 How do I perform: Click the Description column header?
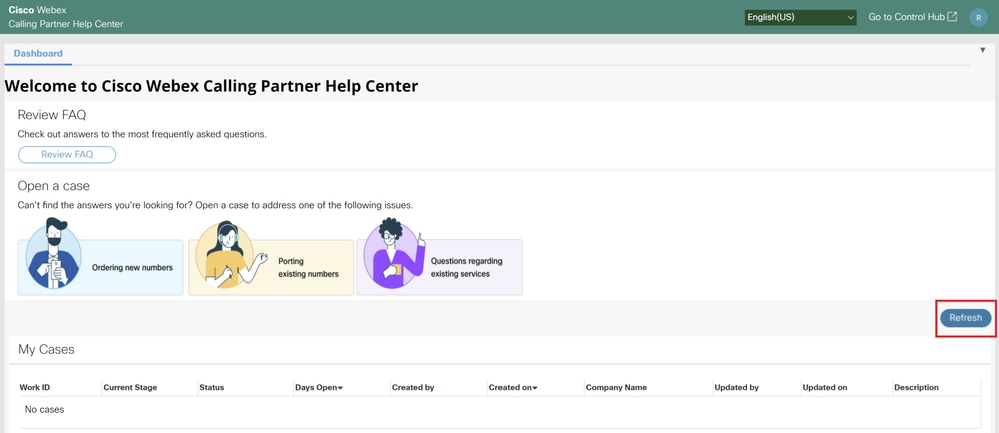tap(916, 387)
